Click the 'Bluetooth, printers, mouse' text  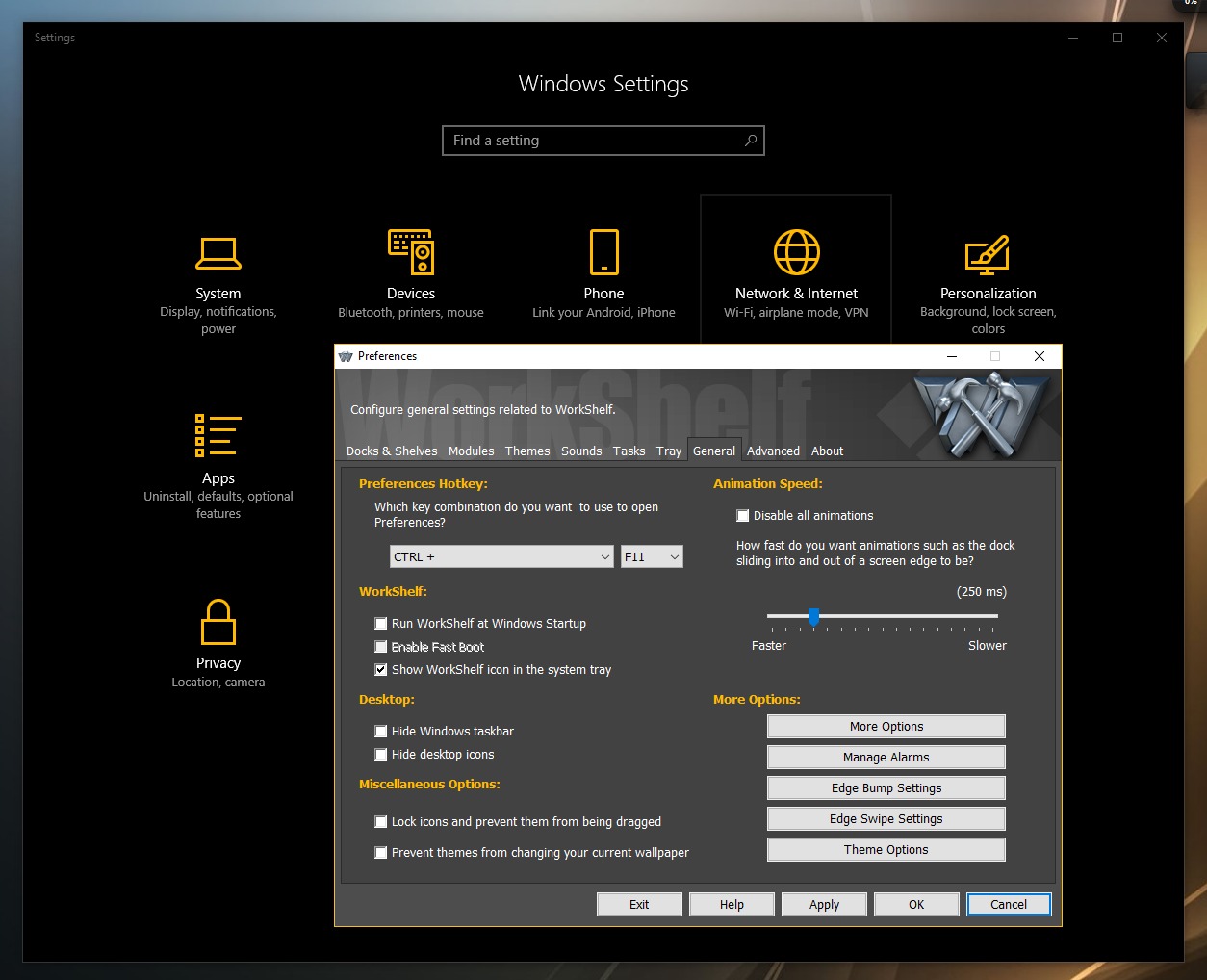411,313
